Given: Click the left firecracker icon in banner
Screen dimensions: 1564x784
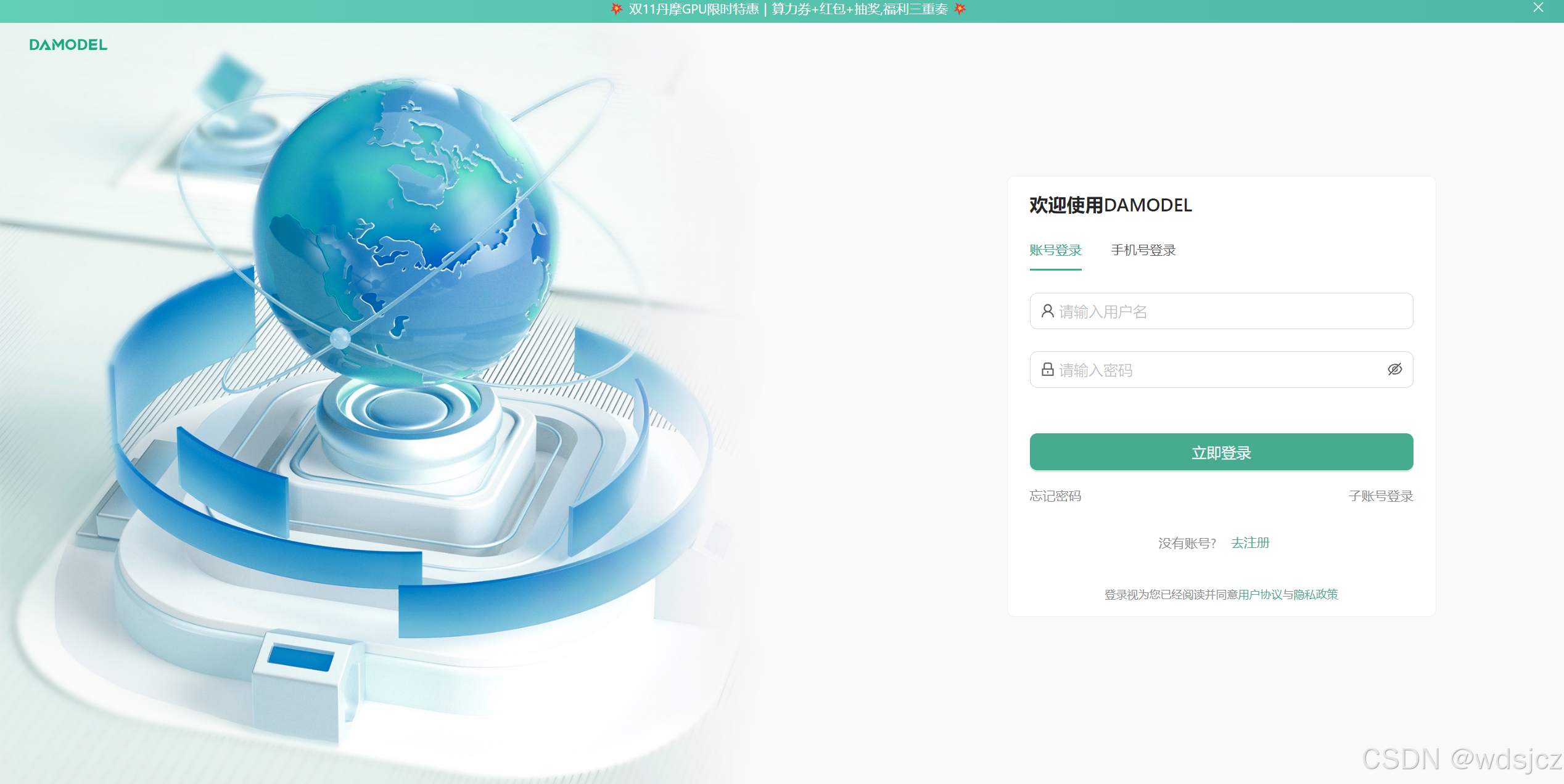Looking at the screenshot, I should pyautogui.click(x=616, y=9).
